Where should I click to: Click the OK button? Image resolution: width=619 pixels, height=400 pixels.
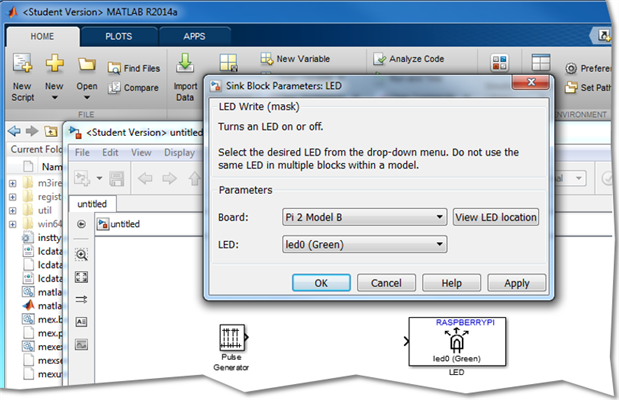[321, 283]
